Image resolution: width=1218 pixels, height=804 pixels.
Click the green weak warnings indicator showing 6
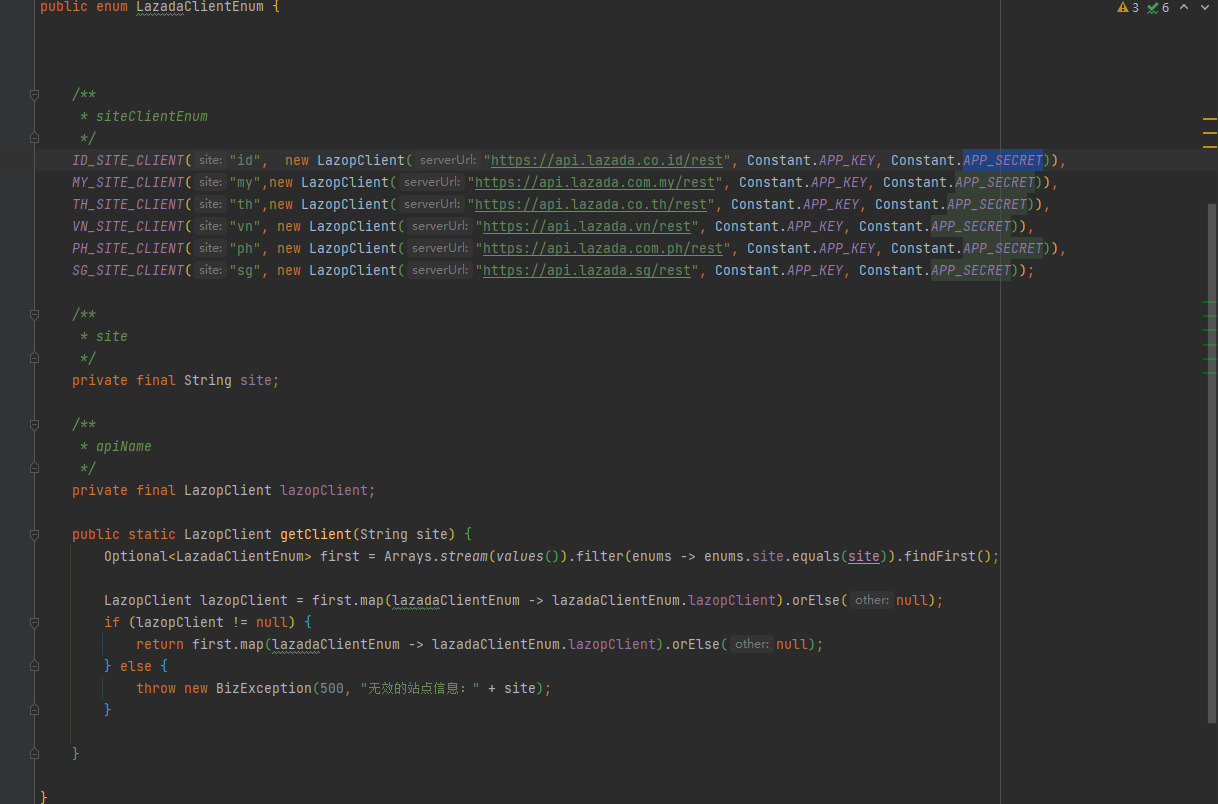1158,8
